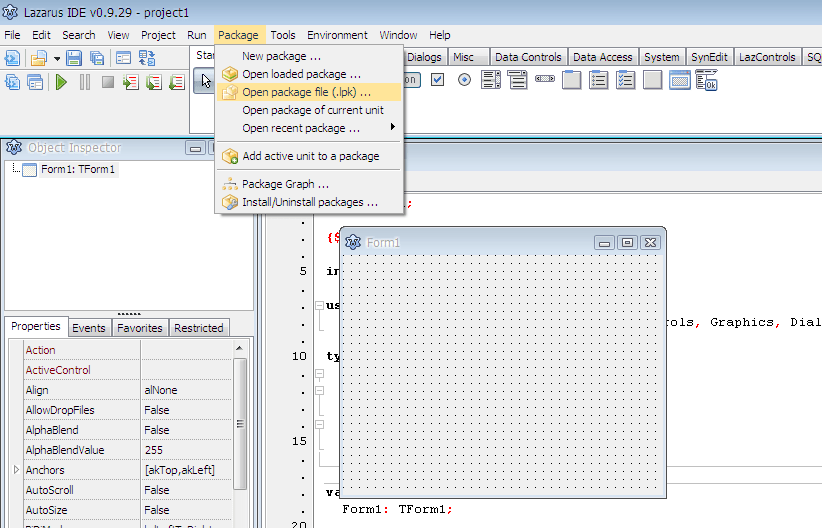822x528 pixels.
Task: Click the Step Over debug icon
Action: (154, 82)
